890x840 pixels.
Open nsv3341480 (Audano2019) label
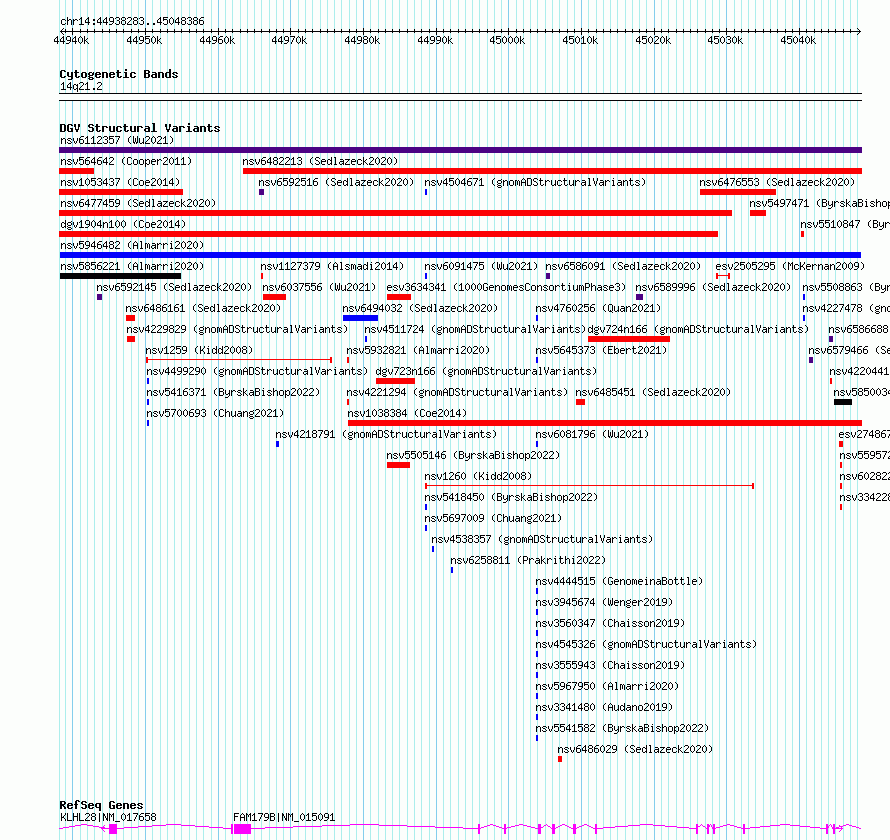coord(604,707)
